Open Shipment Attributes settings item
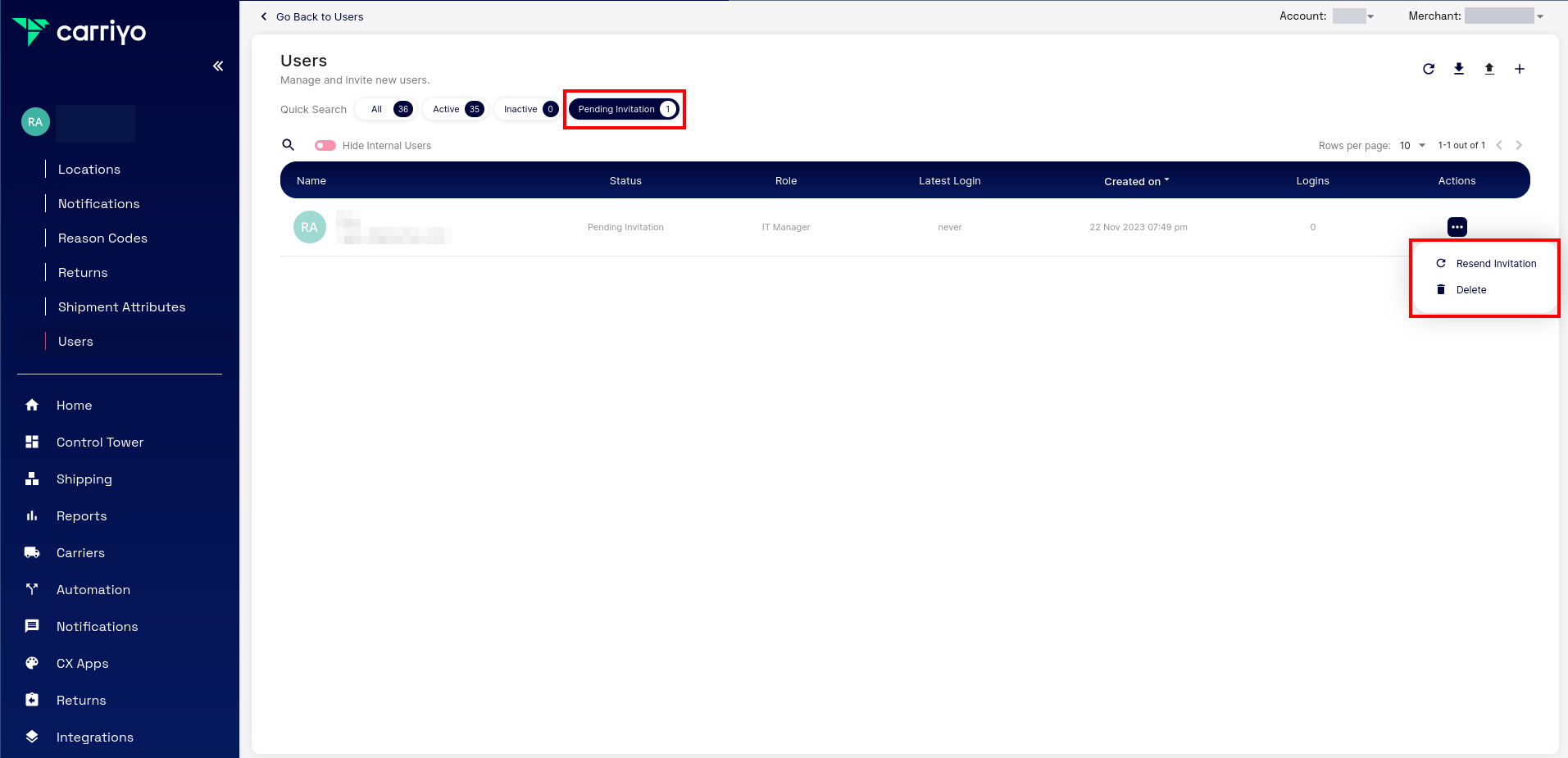 tap(122, 307)
